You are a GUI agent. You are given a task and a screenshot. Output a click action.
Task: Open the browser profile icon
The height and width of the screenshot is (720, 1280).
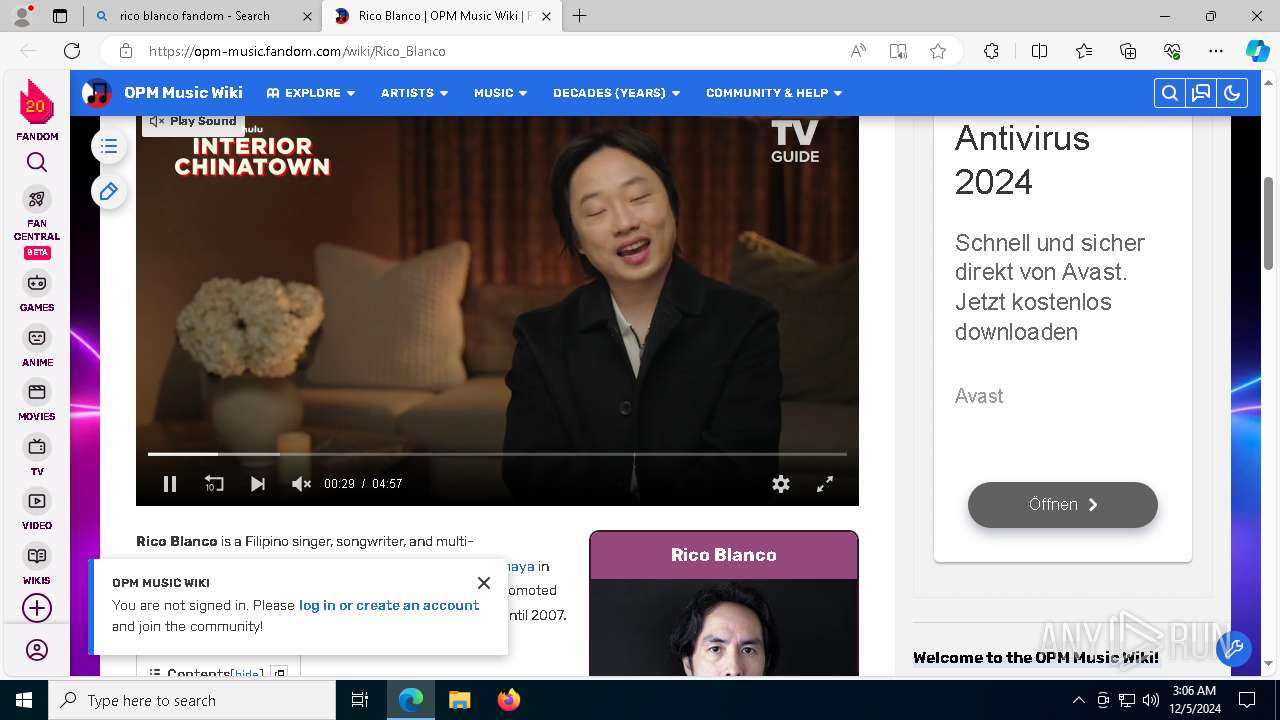click(x=22, y=16)
